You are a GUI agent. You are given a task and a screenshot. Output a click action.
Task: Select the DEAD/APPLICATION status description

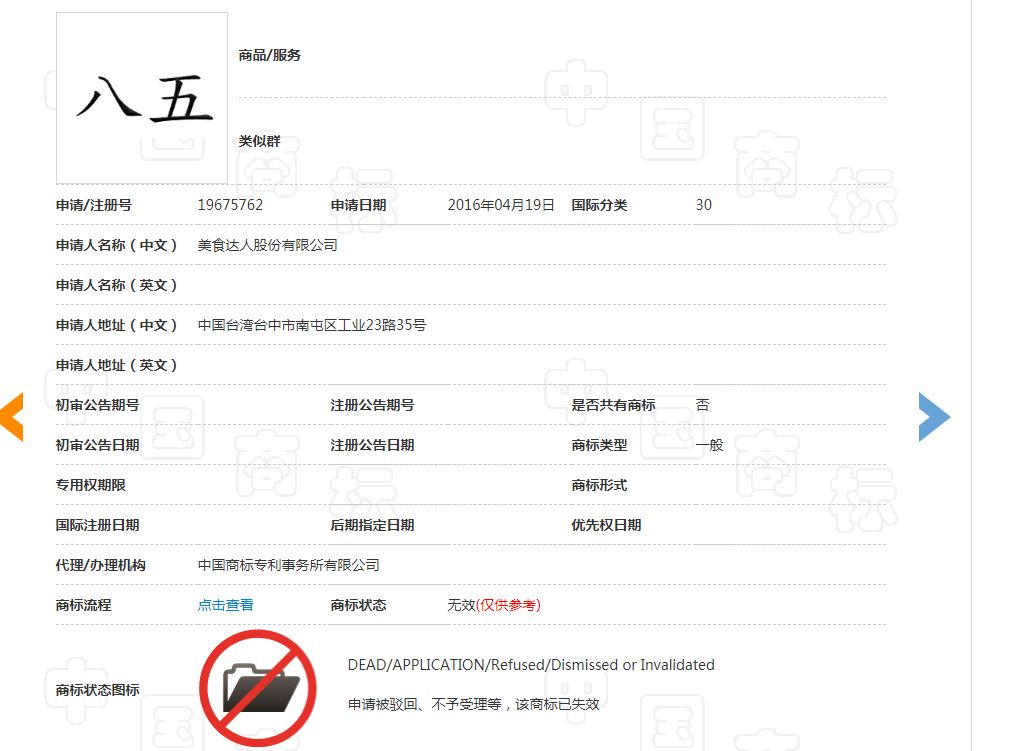tap(531, 665)
